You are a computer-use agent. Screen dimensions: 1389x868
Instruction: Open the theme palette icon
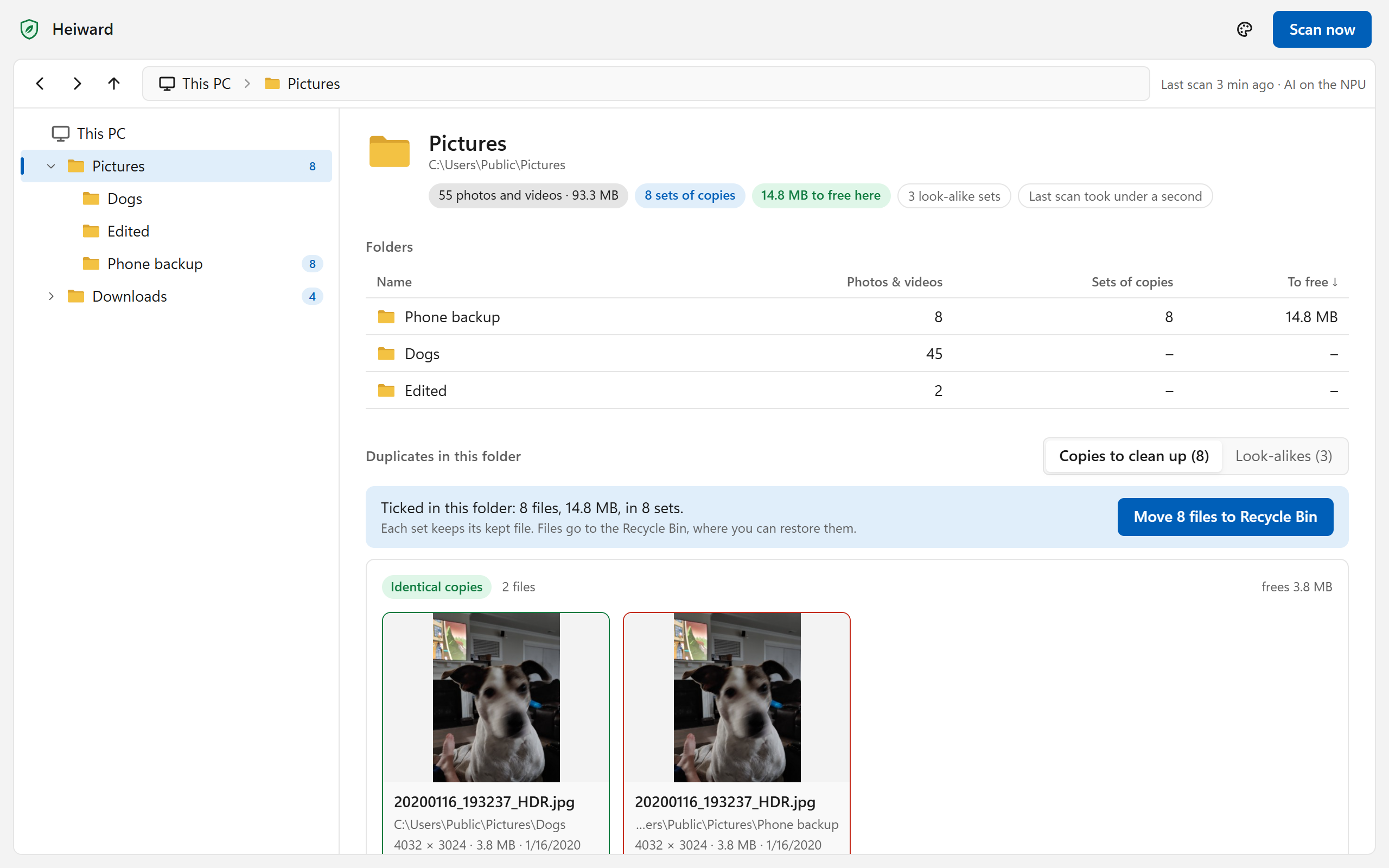(x=1244, y=29)
